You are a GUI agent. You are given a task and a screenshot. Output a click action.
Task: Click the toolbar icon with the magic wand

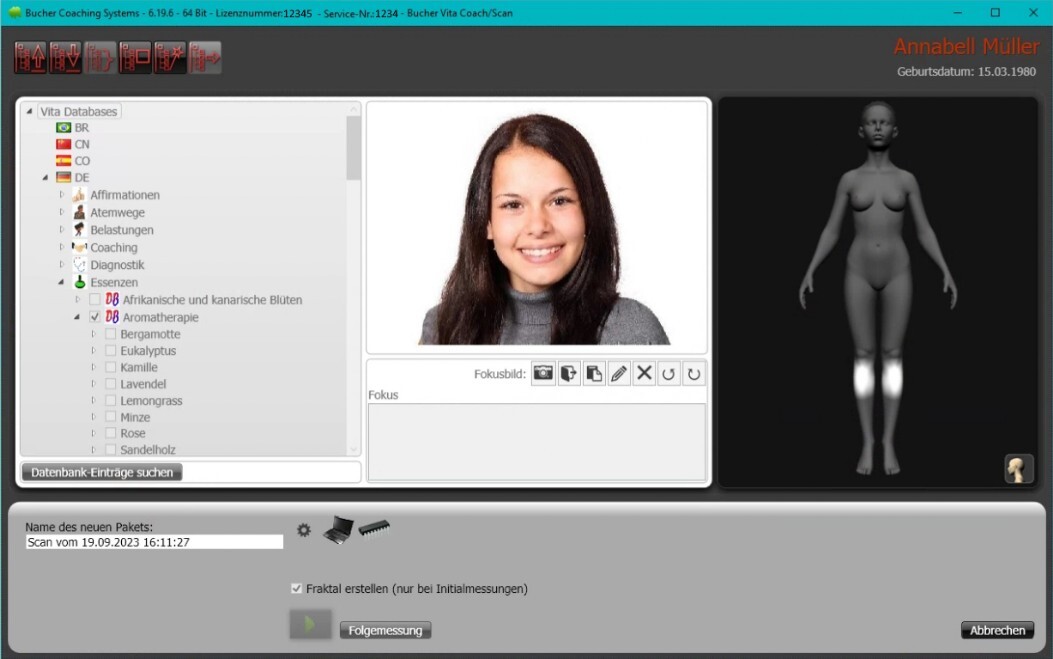coord(170,58)
